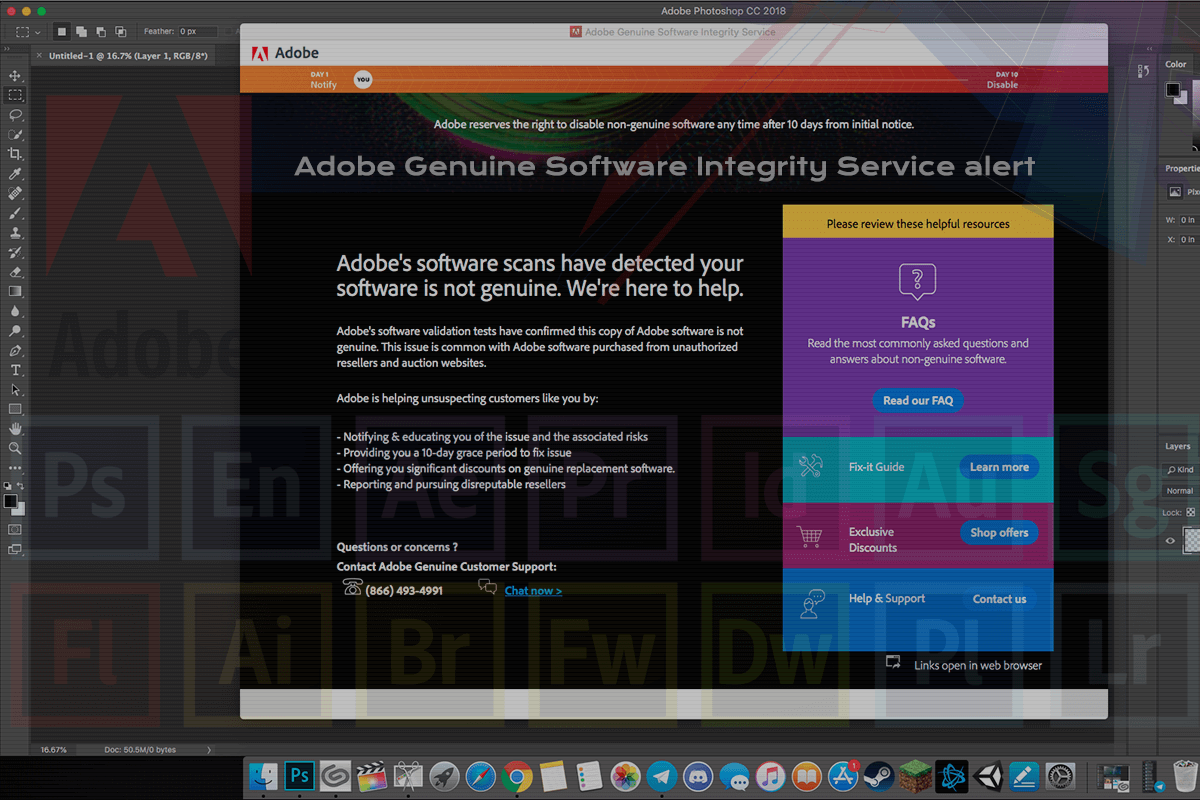The width and height of the screenshot is (1200, 800).
Task: Select the Horizontal Type tool
Action: pyautogui.click(x=15, y=371)
